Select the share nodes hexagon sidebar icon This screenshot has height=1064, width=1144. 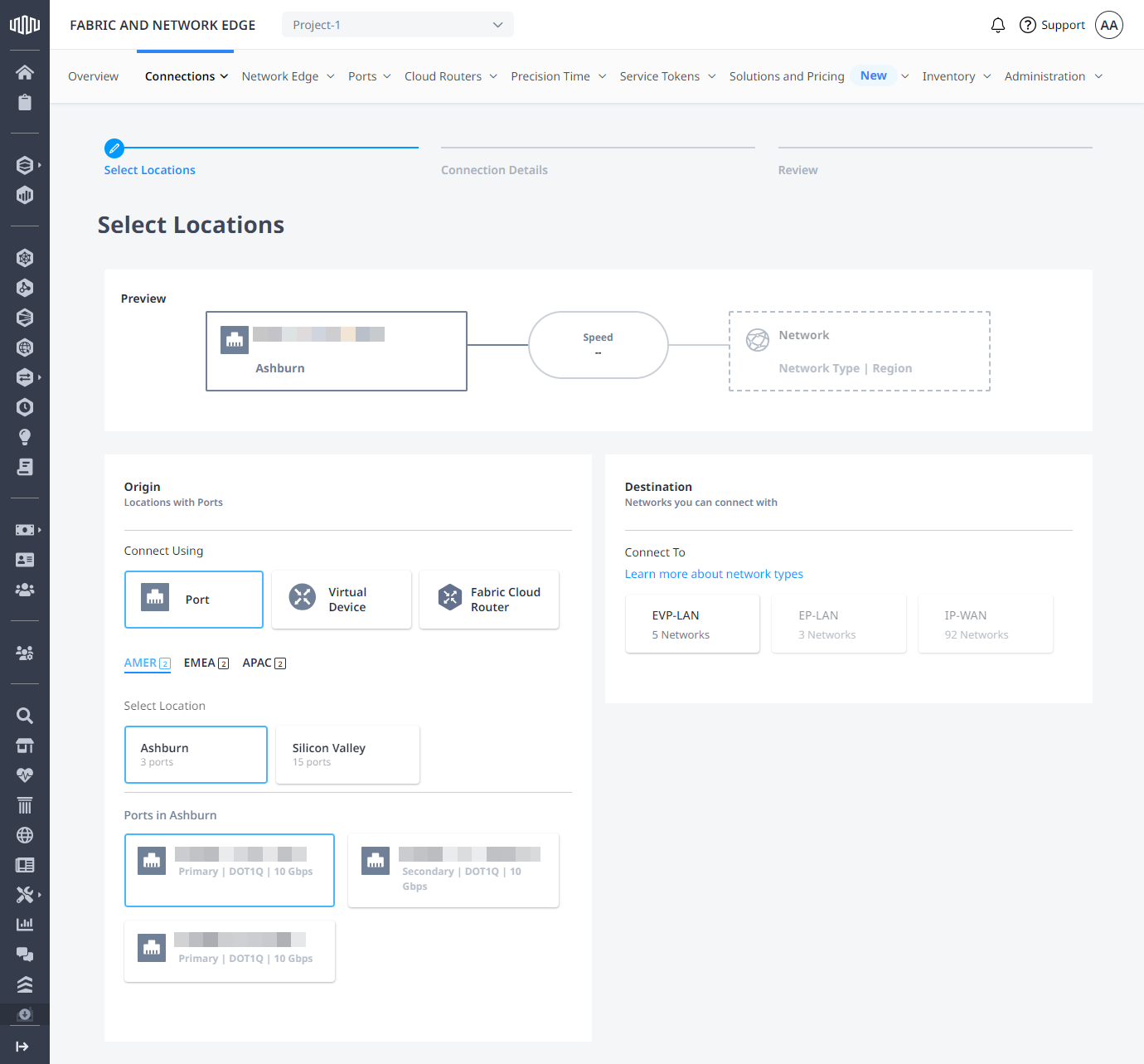[x=25, y=288]
